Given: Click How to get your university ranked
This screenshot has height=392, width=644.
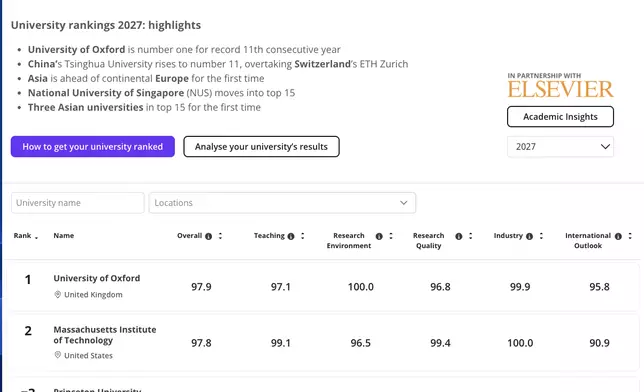Looking at the screenshot, I should 93,147.
